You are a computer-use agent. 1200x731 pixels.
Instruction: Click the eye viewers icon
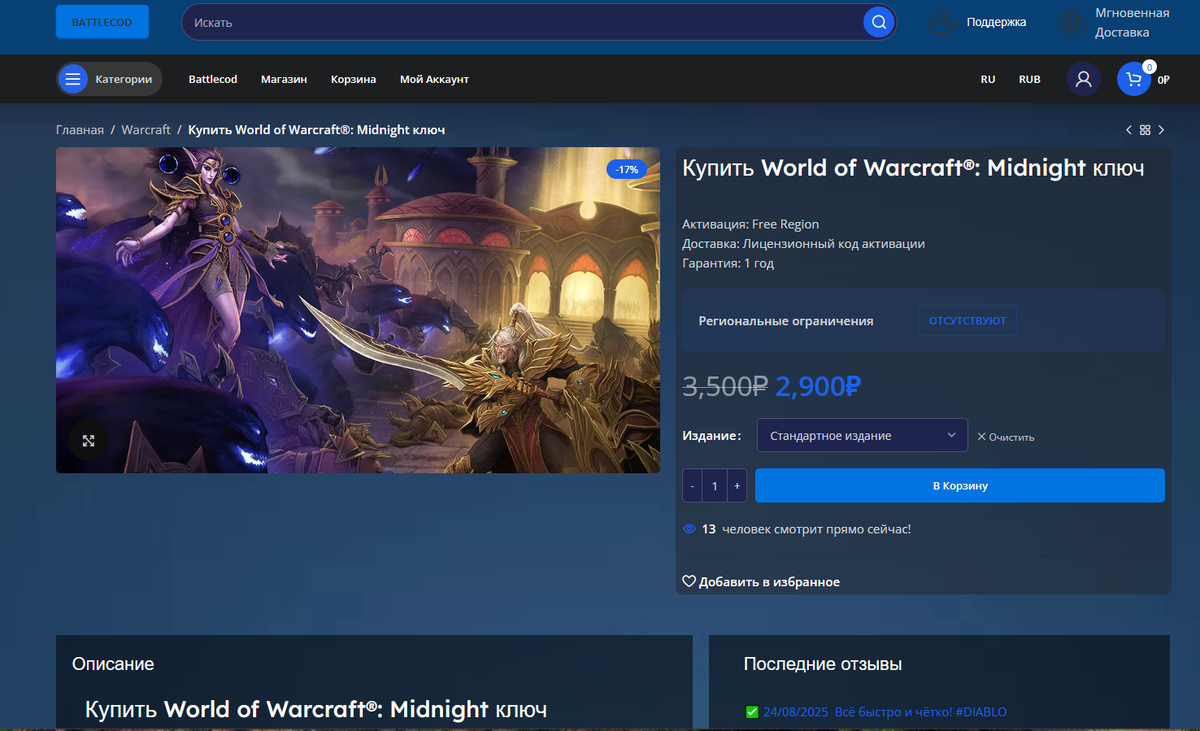coord(689,529)
